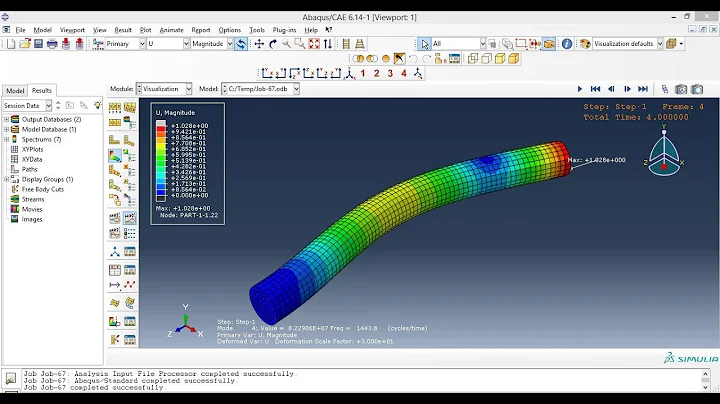Open the File menu
720x404 pixels.
(x=21, y=30)
